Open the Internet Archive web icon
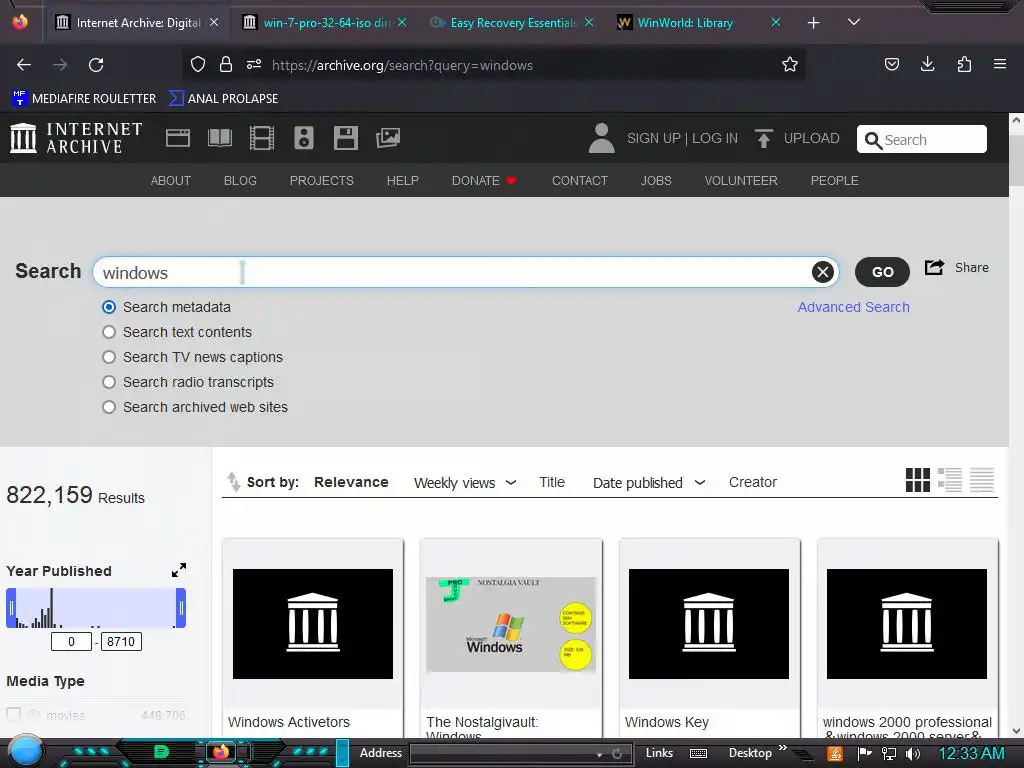 178,138
